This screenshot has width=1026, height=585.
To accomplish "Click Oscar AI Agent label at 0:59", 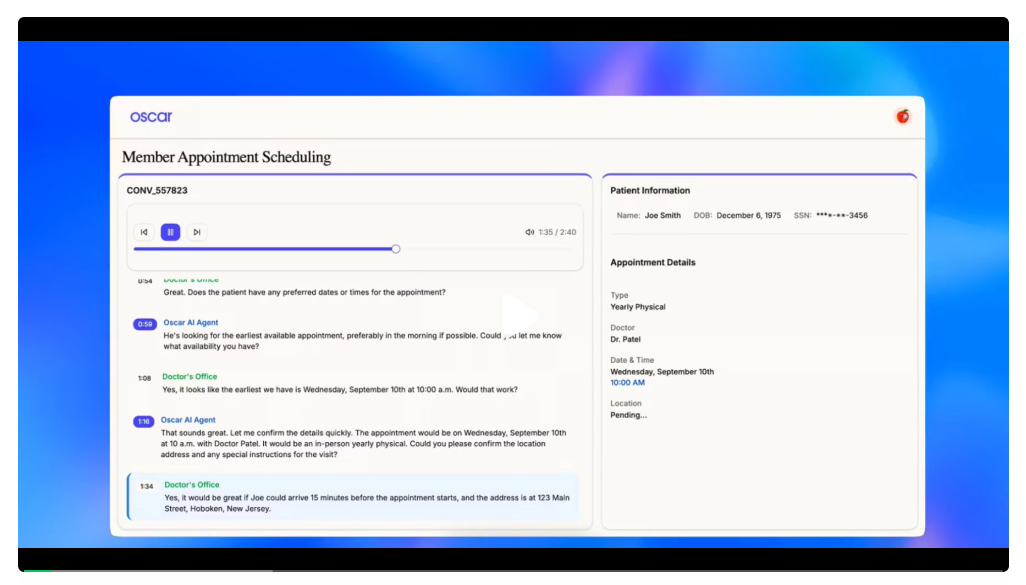I will pyautogui.click(x=191, y=323).
